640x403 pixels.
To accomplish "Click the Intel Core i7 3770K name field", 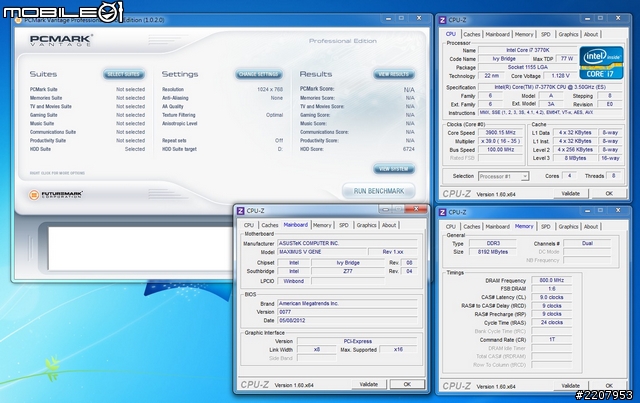I will [x=528, y=50].
